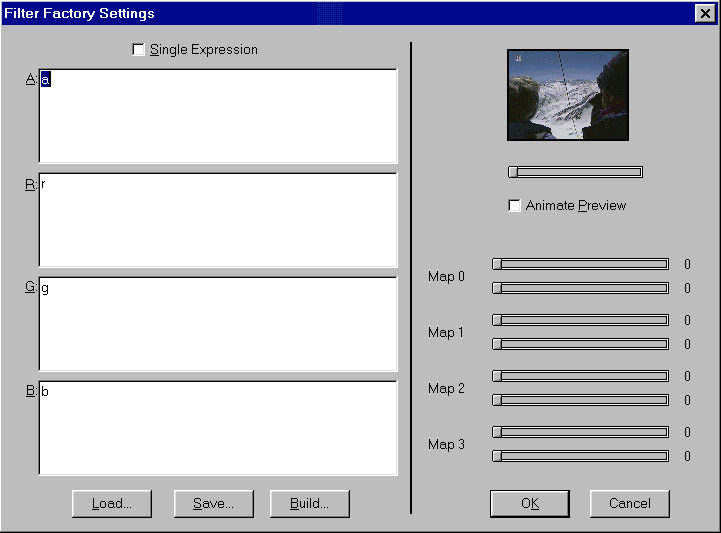The width and height of the screenshot is (721, 533).
Task: Click the upper Map 0 slider
Action: tap(580, 264)
